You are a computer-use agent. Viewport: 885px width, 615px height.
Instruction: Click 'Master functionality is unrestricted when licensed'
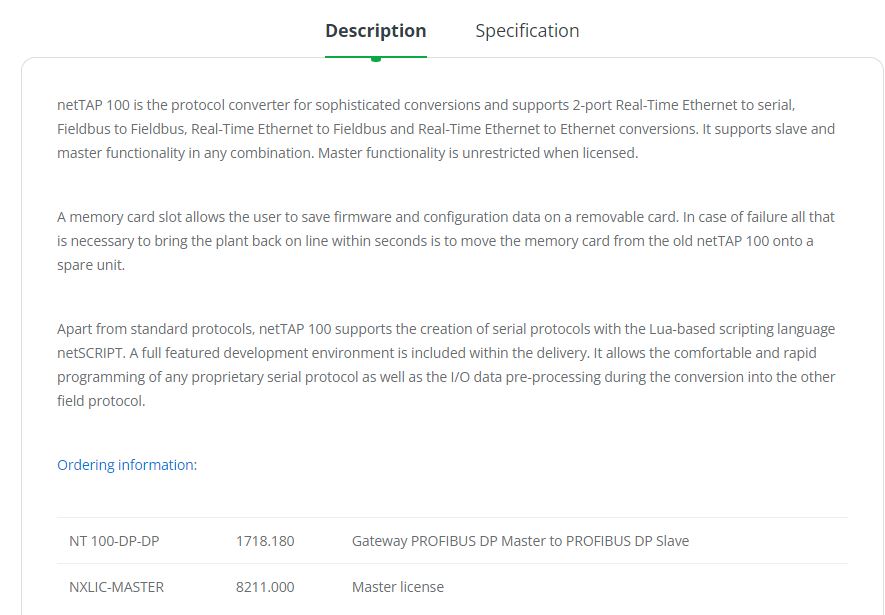[x=478, y=153]
